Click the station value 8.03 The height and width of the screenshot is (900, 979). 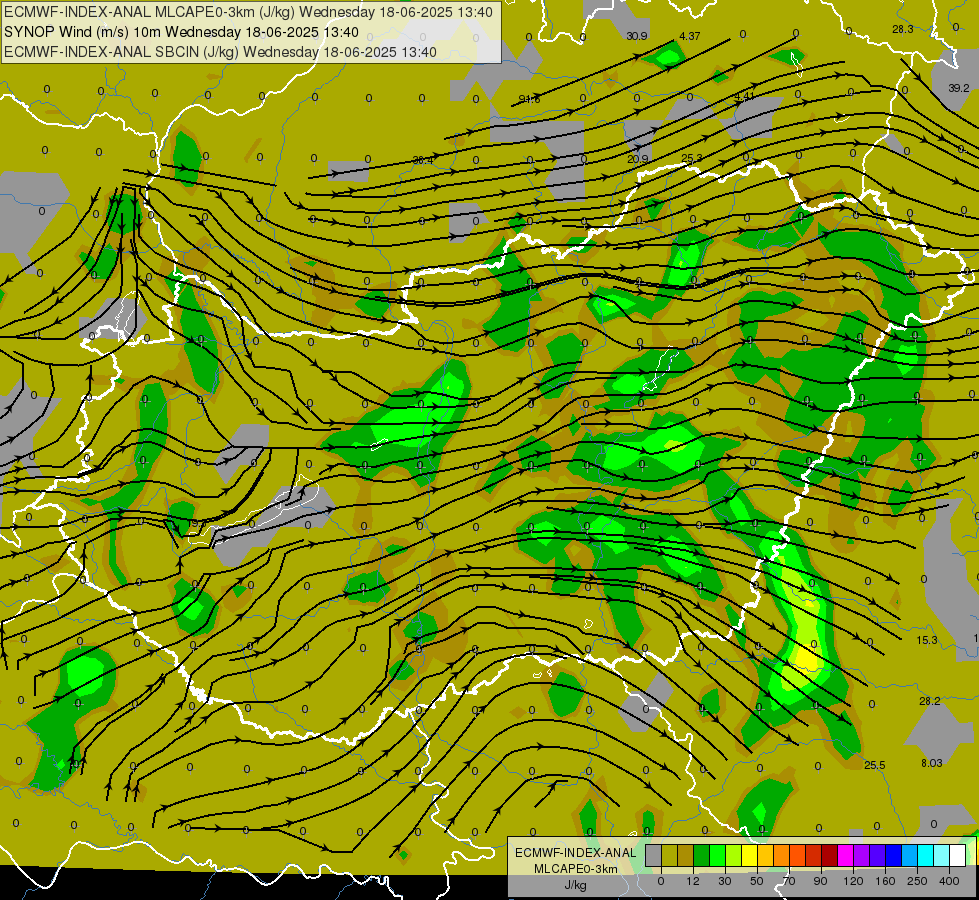pyautogui.click(x=932, y=763)
